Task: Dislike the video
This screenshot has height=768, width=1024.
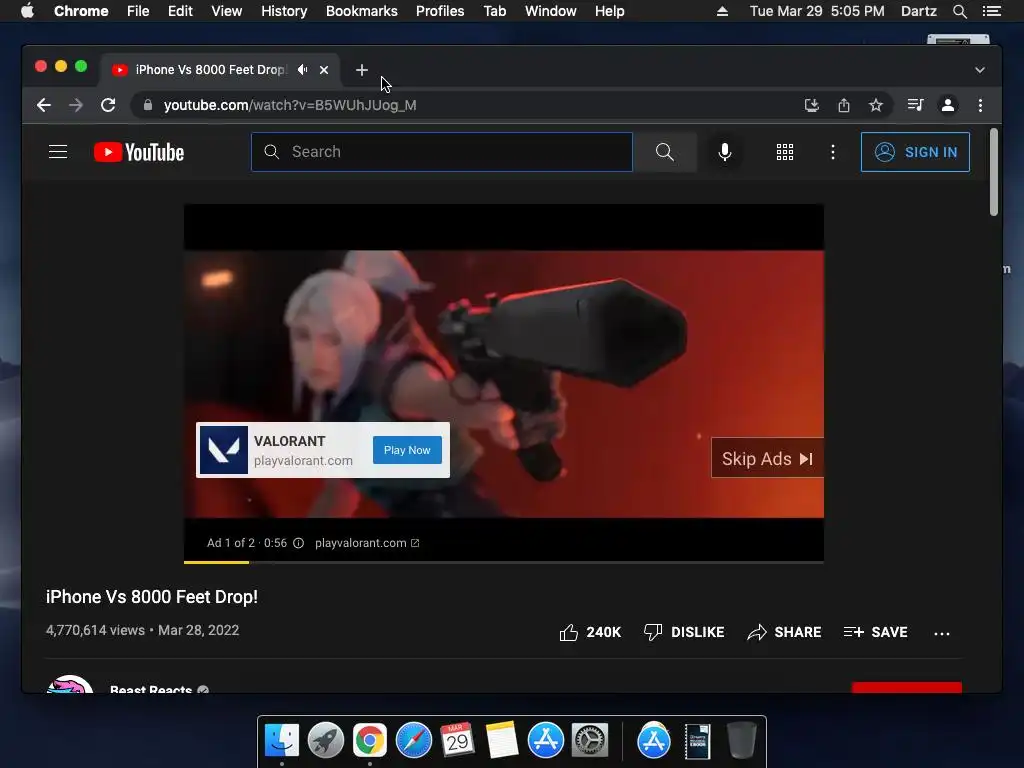Action: [x=684, y=632]
